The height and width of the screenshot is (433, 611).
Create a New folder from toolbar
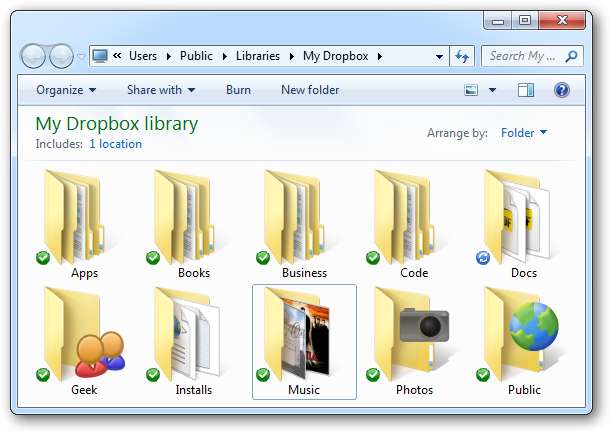pyautogui.click(x=310, y=90)
